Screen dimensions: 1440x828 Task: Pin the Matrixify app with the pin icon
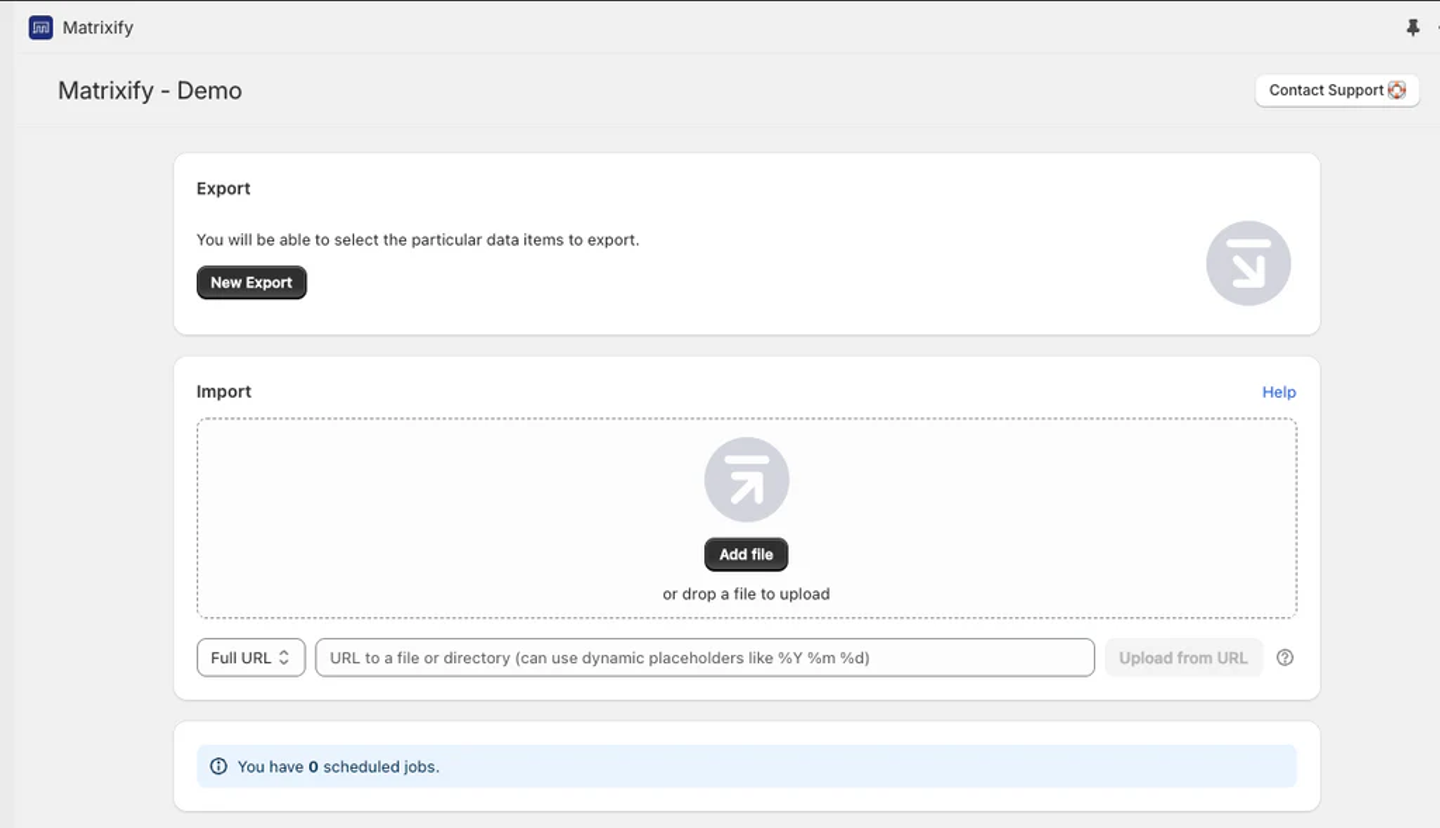tap(1412, 28)
